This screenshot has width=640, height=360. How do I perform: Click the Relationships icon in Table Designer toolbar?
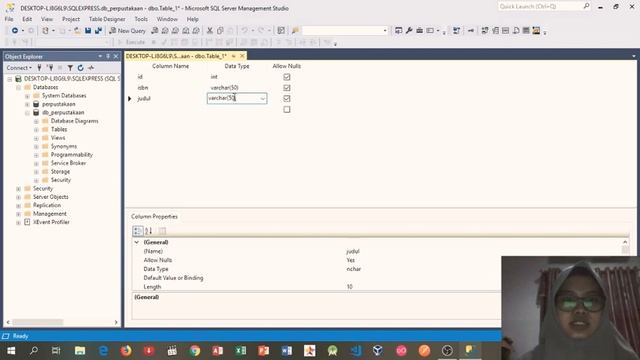(x=485, y=31)
